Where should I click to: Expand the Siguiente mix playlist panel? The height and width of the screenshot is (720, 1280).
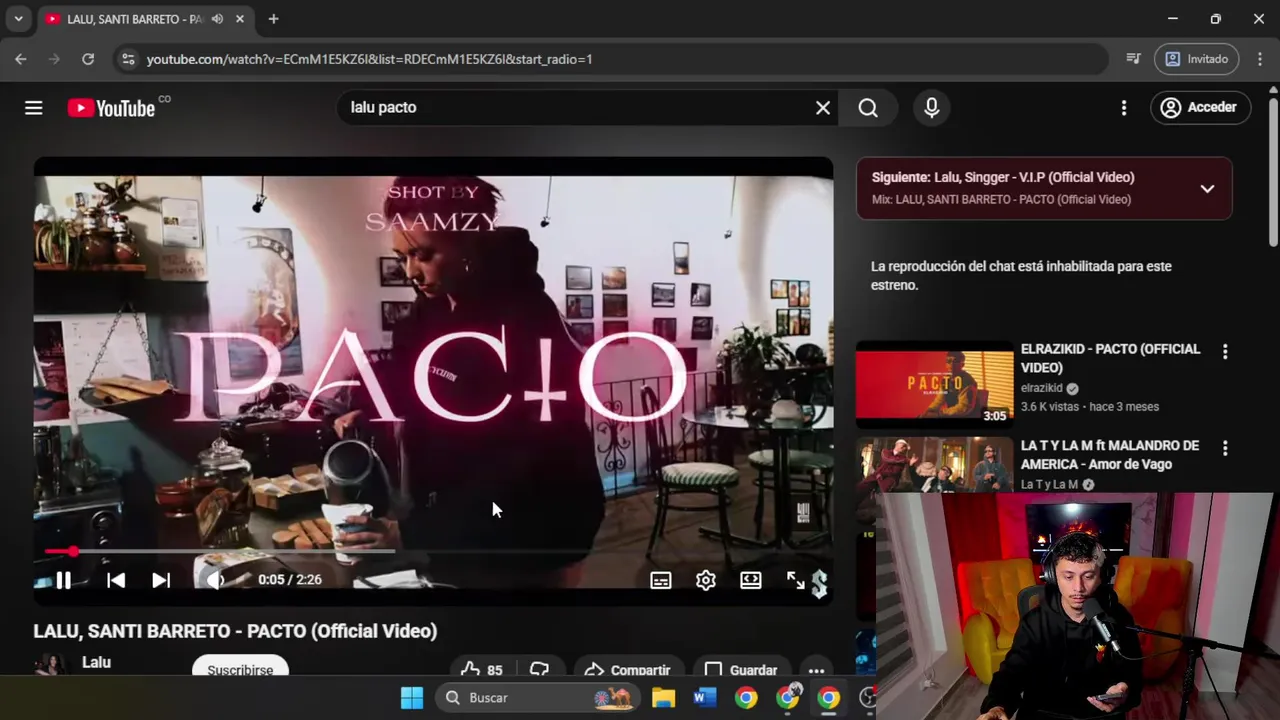click(x=1207, y=189)
